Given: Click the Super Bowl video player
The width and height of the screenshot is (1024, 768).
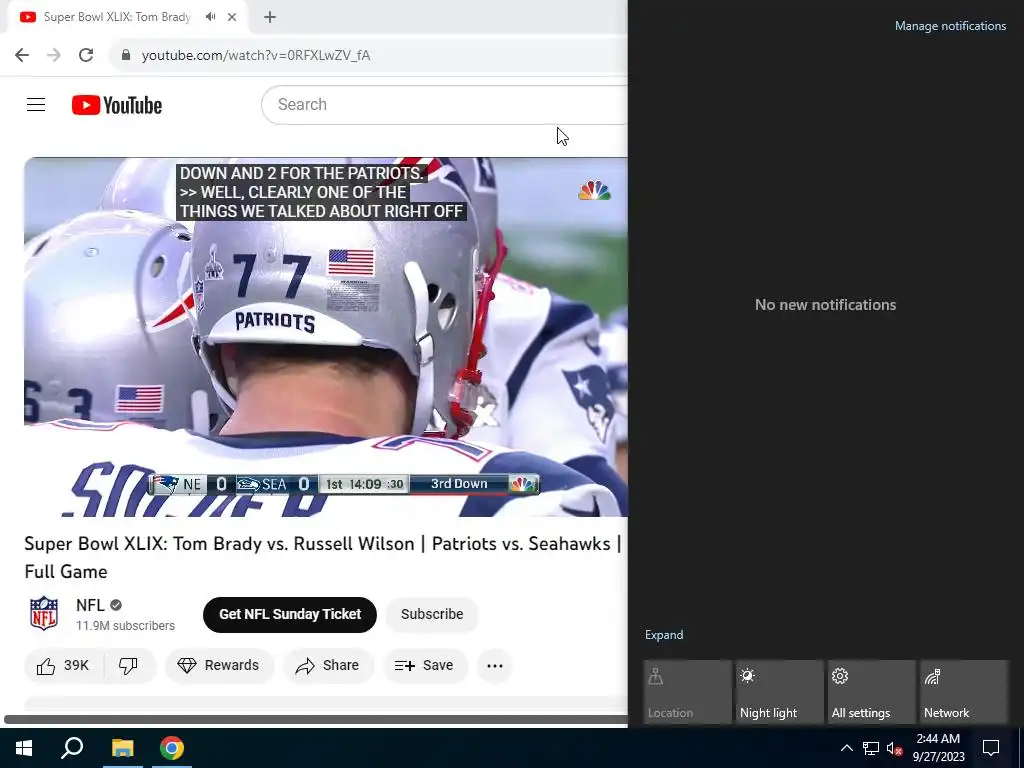Looking at the screenshot, I should (x=326, y=337).
